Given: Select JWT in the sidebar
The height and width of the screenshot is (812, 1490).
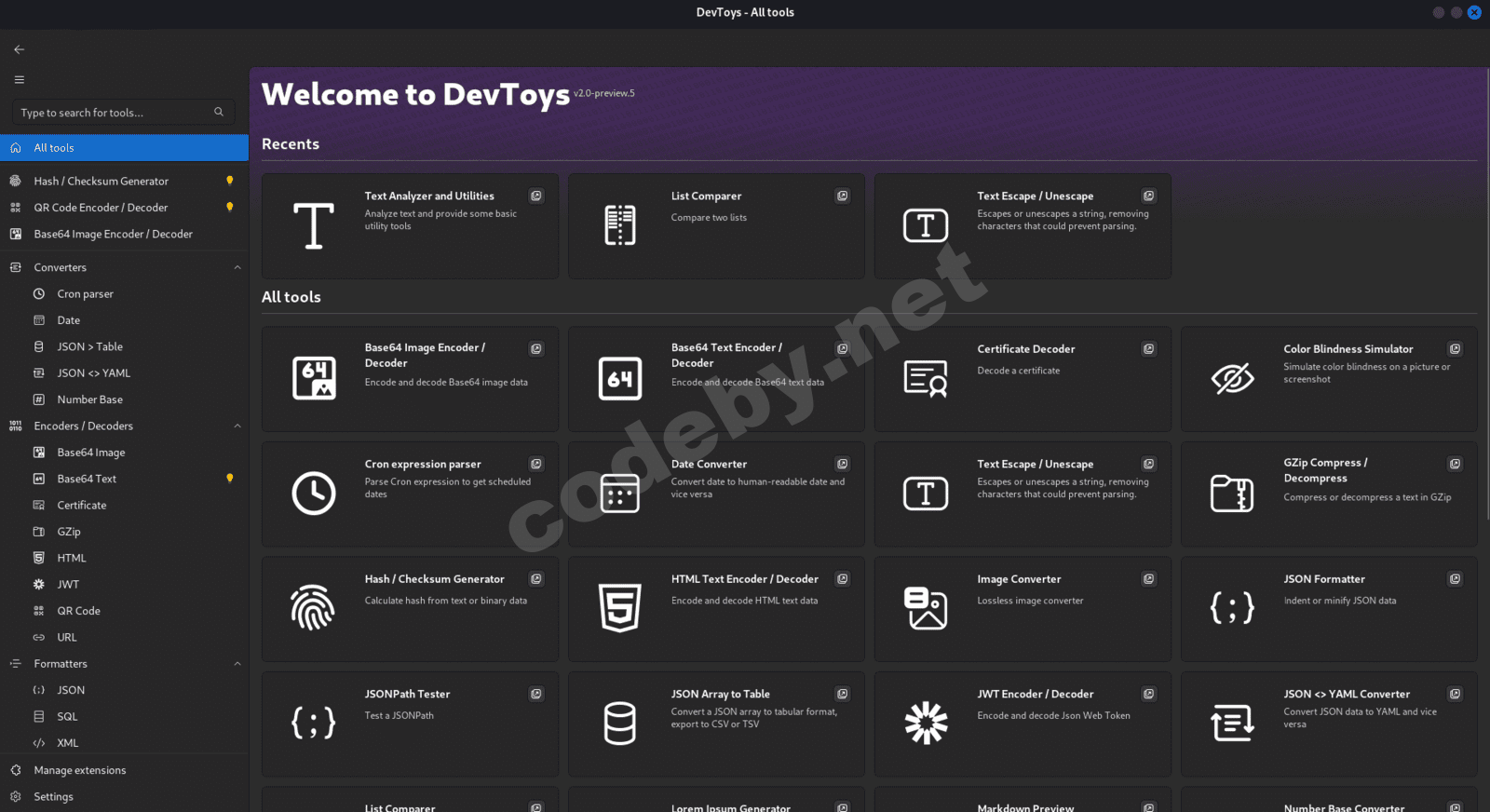Looking at the screenshot, I should click(124, 585).
